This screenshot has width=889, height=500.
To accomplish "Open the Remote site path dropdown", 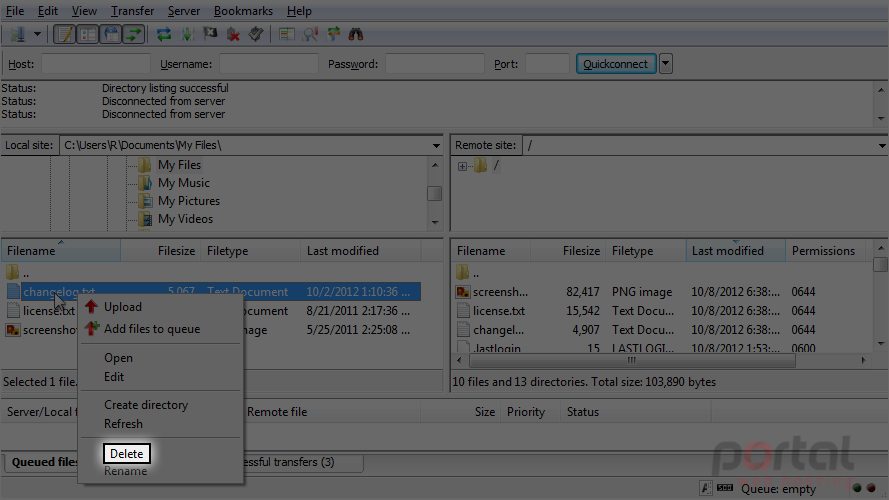I will pos(882,146).
